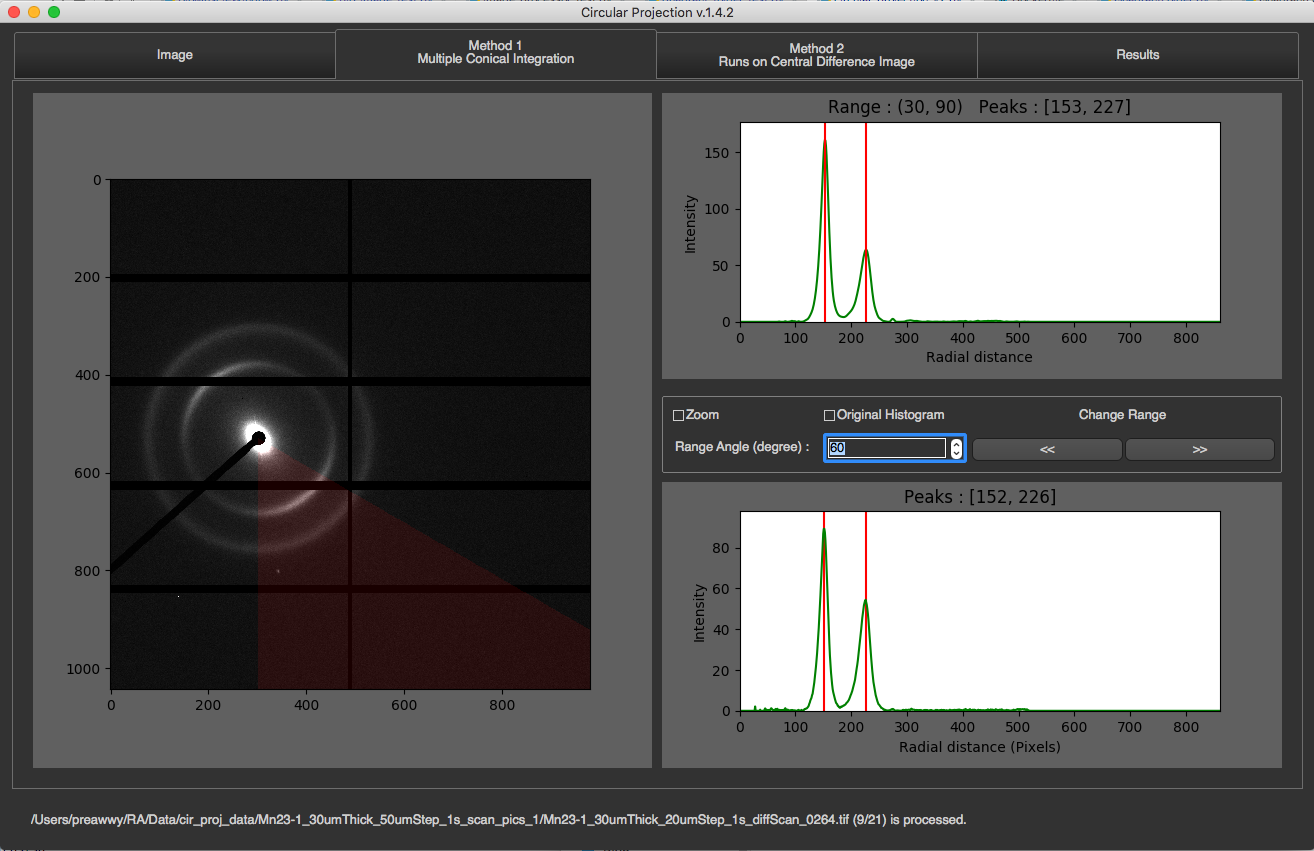Click second peak marker in bottom histogram

[x=866, y=611]
